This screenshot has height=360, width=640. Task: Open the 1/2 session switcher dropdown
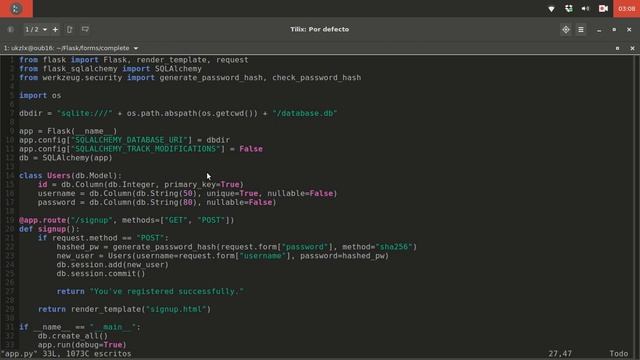36,29
